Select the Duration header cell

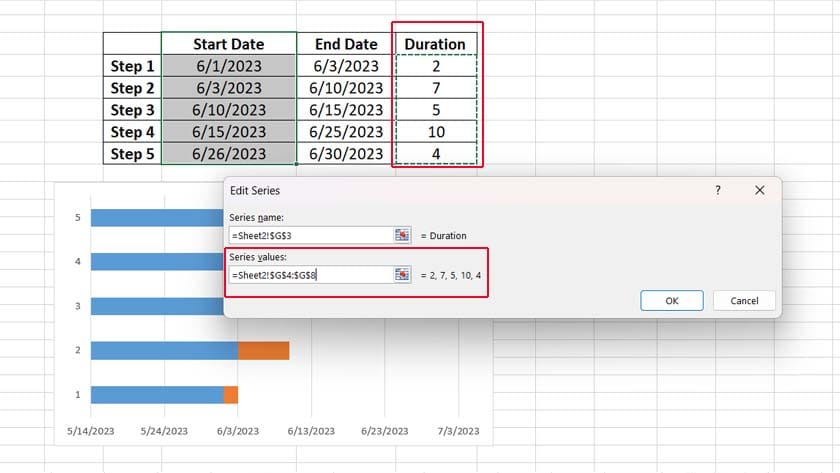tap(435, 44)
